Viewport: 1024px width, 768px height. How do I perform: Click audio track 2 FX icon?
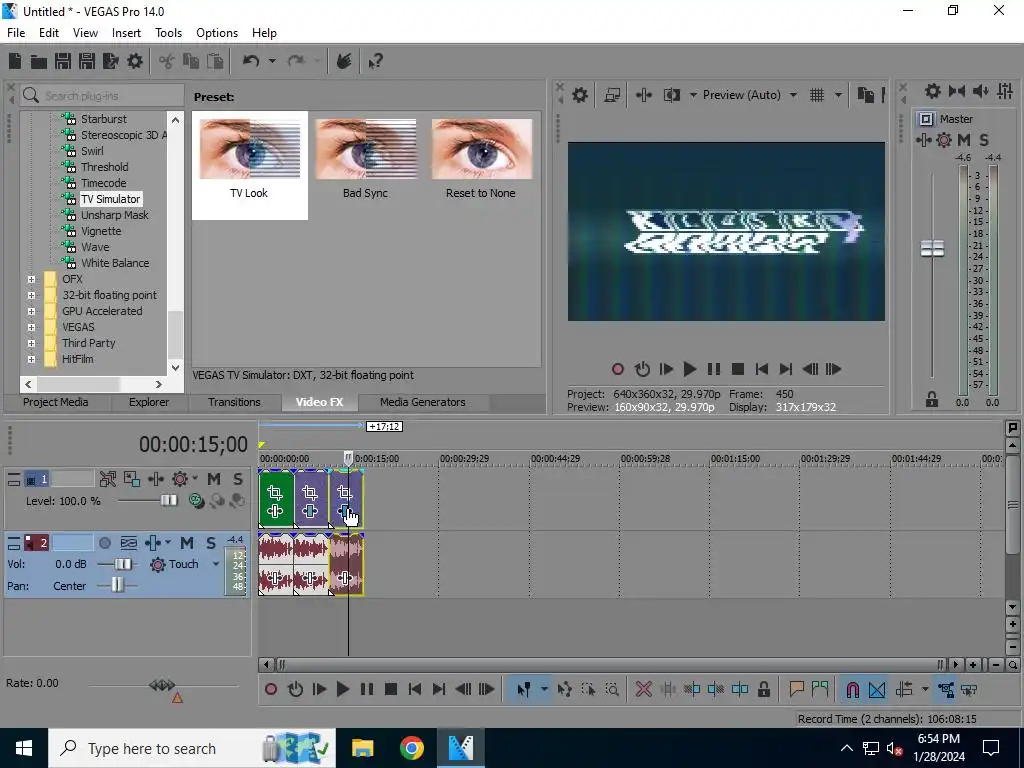pos(153,543)
